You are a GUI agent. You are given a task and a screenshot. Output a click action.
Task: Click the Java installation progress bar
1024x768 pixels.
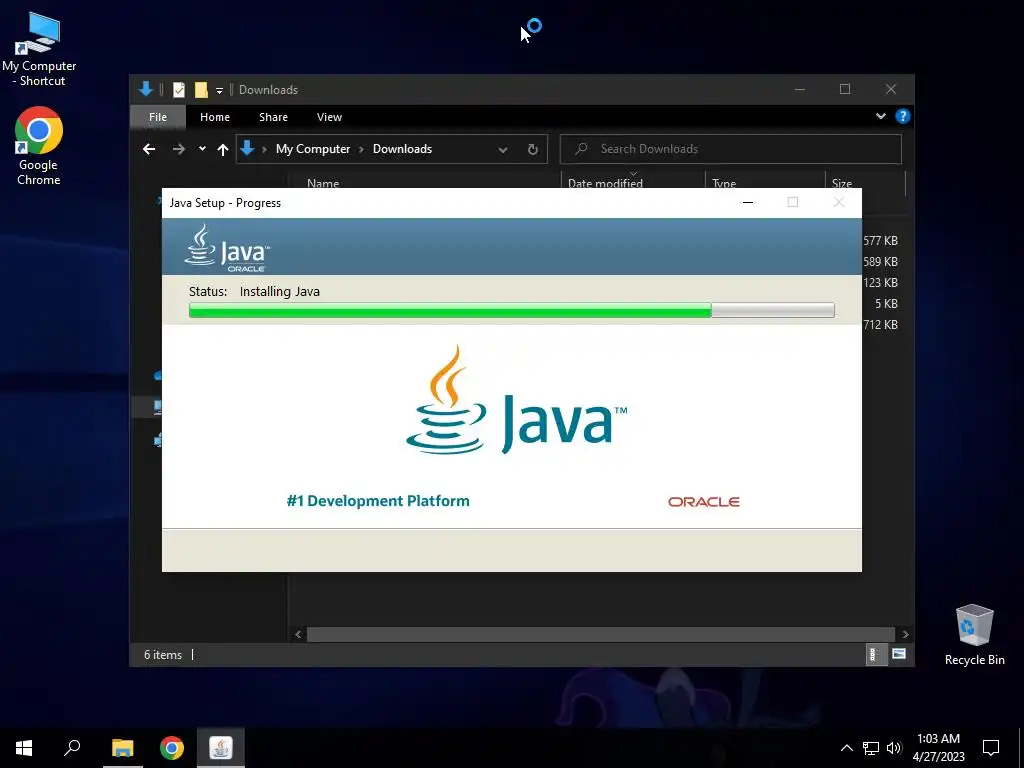pyautogui.click(x=511, y=310)
